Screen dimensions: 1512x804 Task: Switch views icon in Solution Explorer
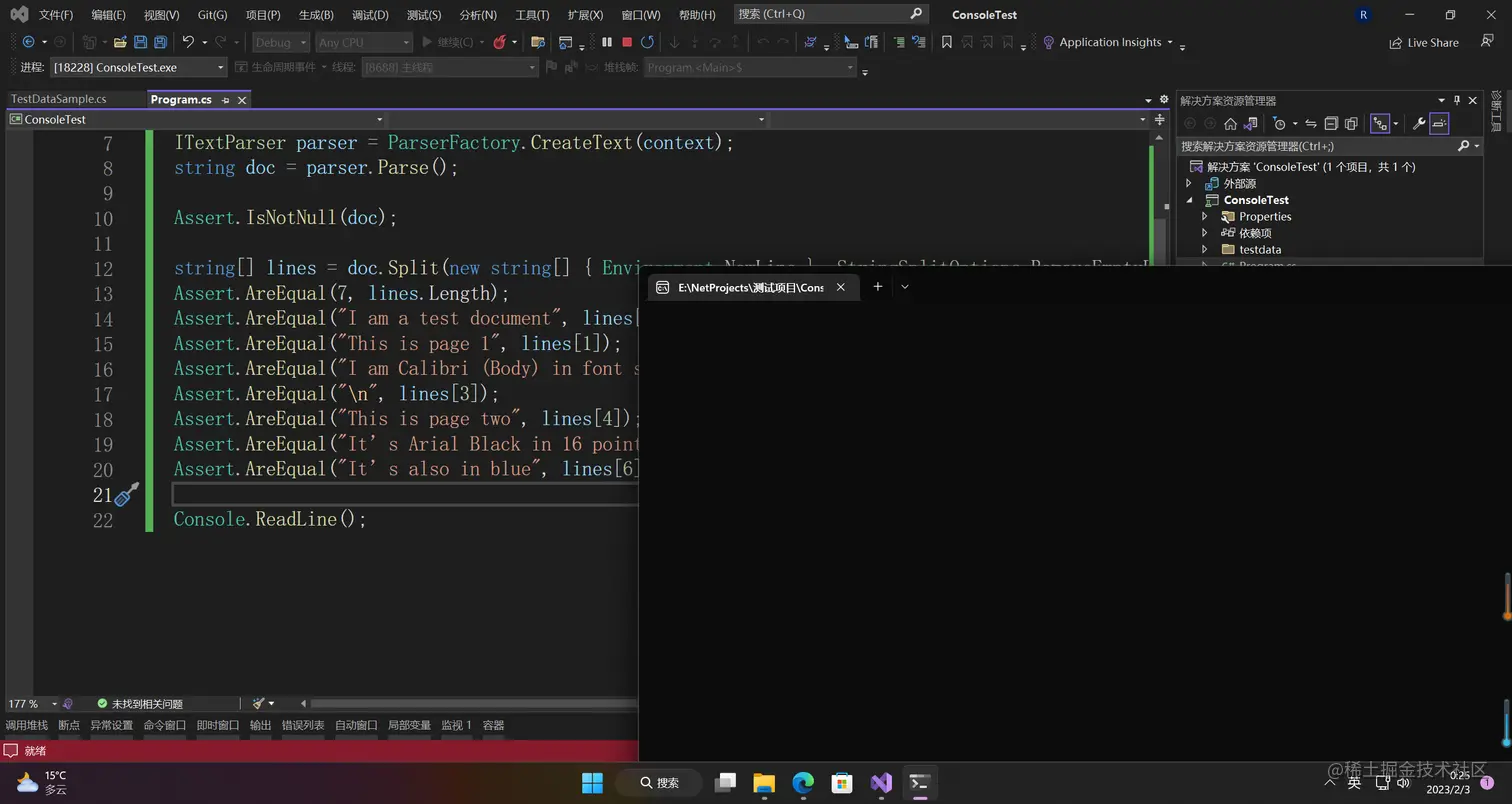pos(1250,124)
